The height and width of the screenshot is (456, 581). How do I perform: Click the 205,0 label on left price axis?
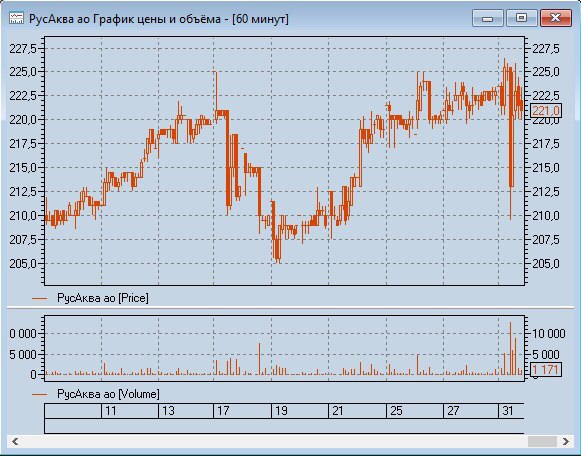click(23, 264)
